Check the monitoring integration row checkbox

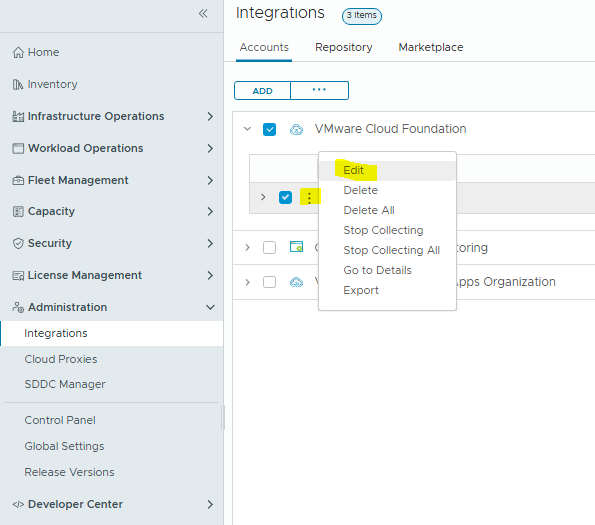click(x=269, y=248)
